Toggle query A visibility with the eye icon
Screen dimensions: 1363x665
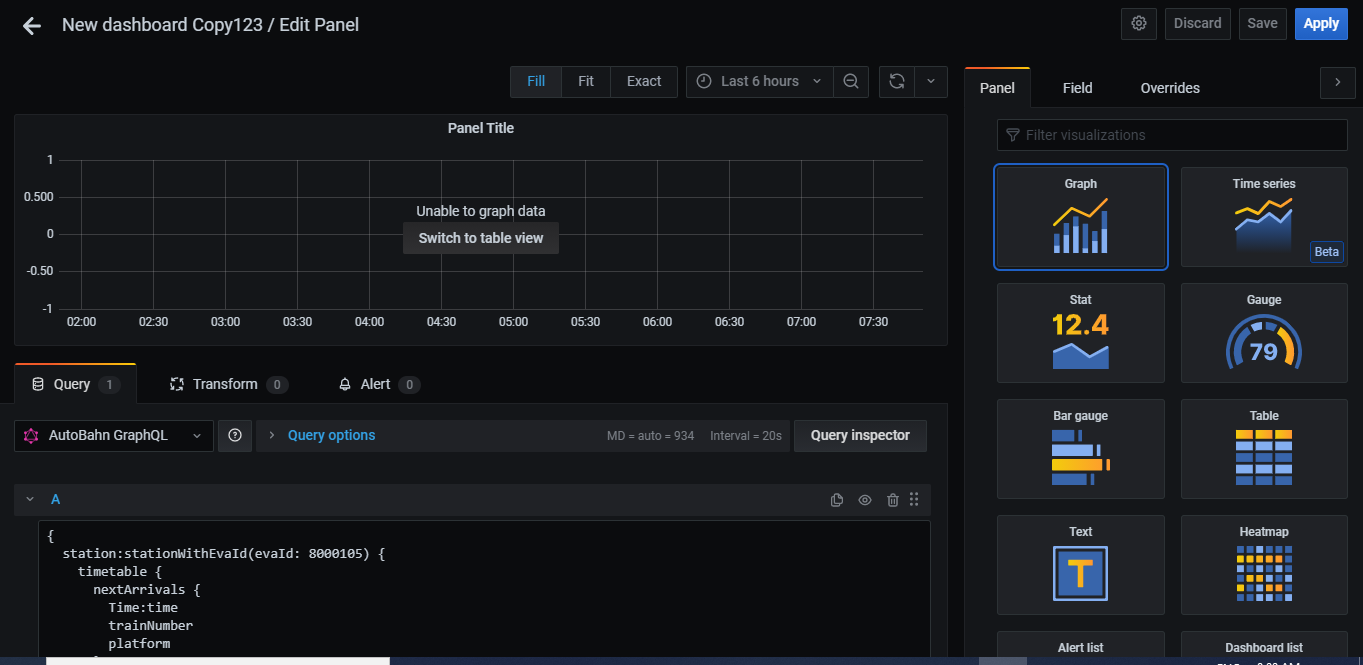(x=864, y=499)
